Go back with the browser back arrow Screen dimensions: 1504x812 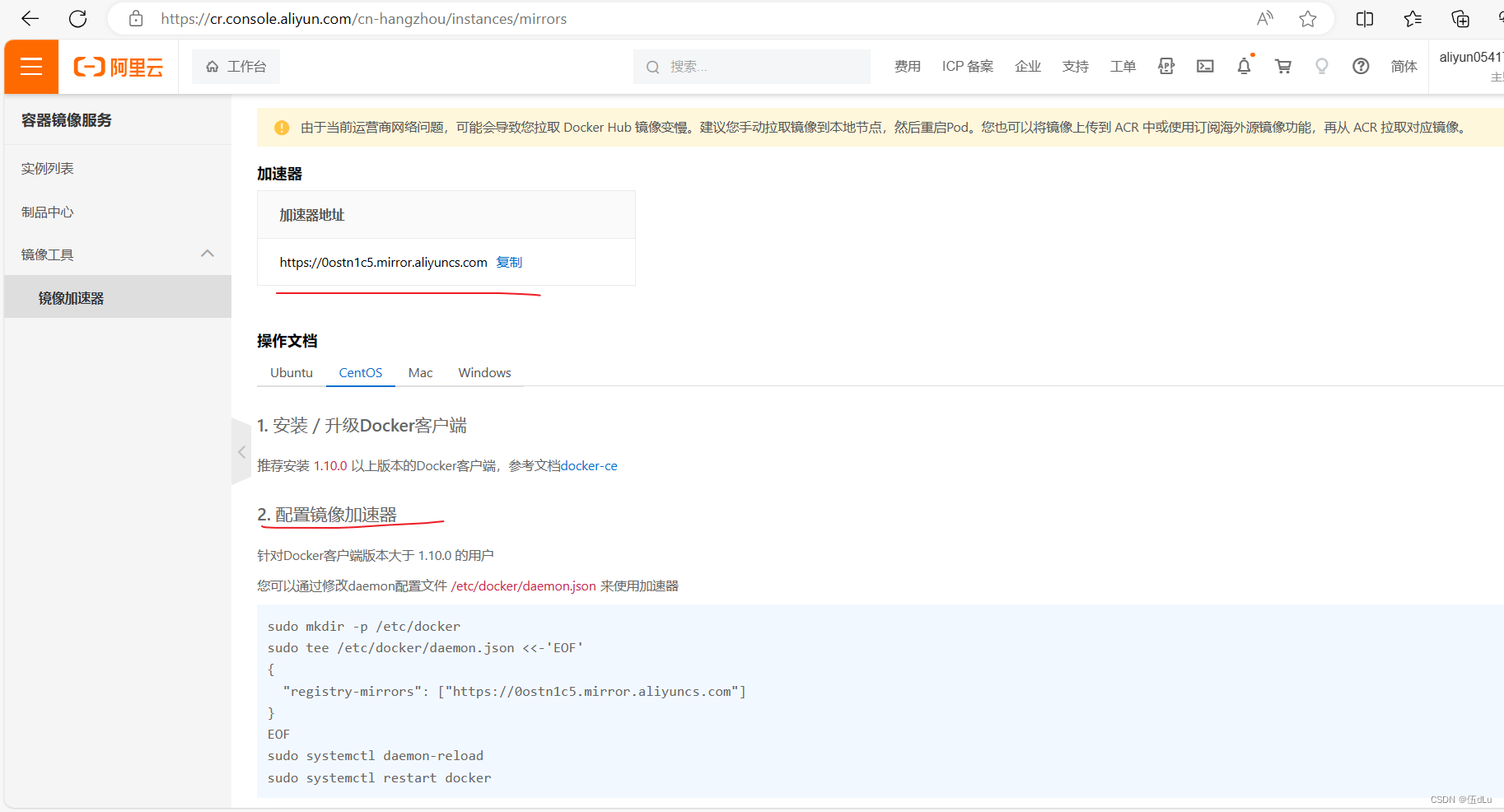30,18
